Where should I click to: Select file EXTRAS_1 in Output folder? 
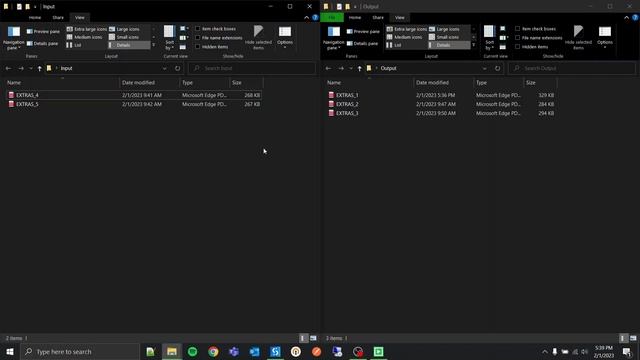441,95
